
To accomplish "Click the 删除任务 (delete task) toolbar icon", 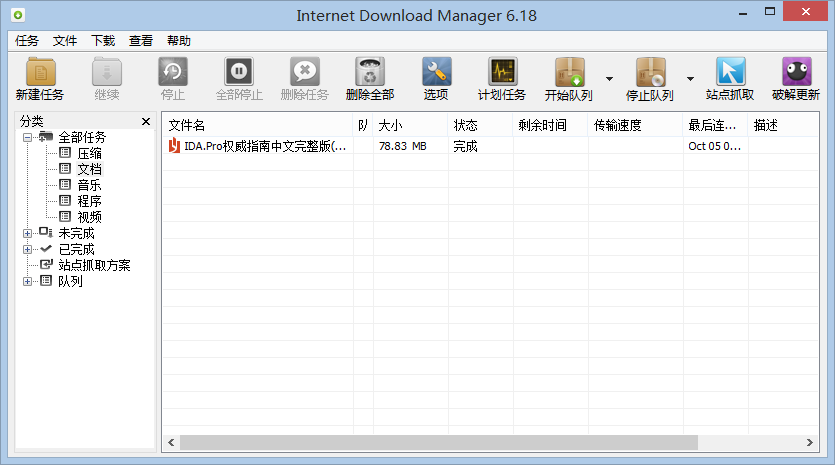I will [x=305, y=72].
